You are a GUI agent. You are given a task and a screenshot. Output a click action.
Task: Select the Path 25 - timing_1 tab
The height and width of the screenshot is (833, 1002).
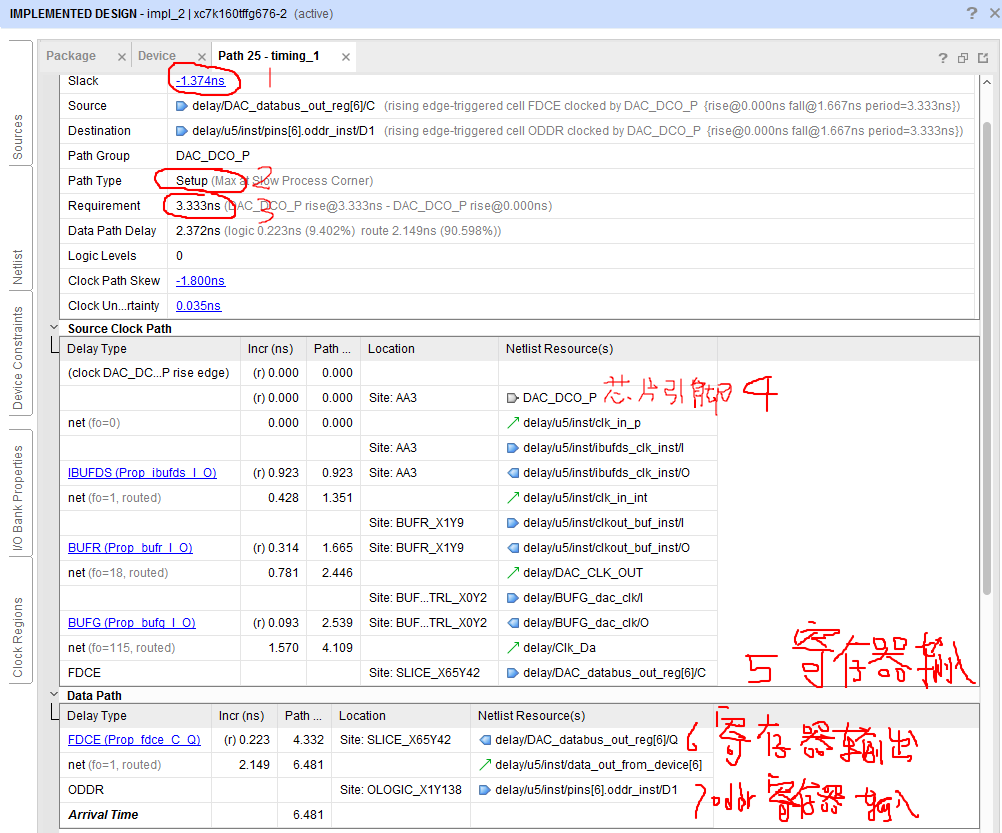pyautogui.click(x=268, y=56)
